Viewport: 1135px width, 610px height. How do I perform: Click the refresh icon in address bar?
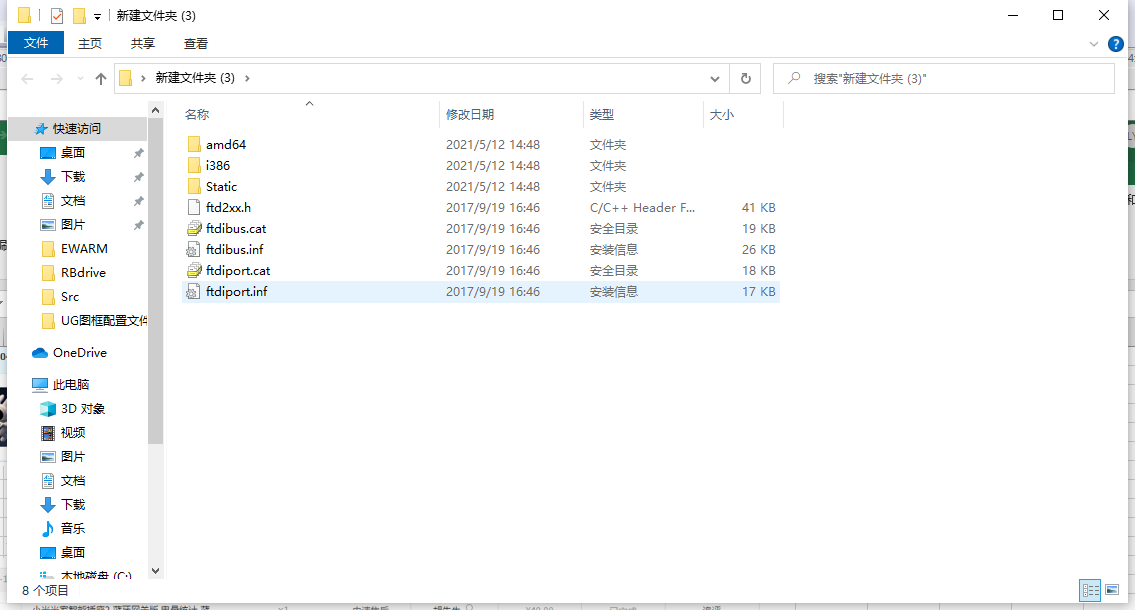(x=745, y=78)
